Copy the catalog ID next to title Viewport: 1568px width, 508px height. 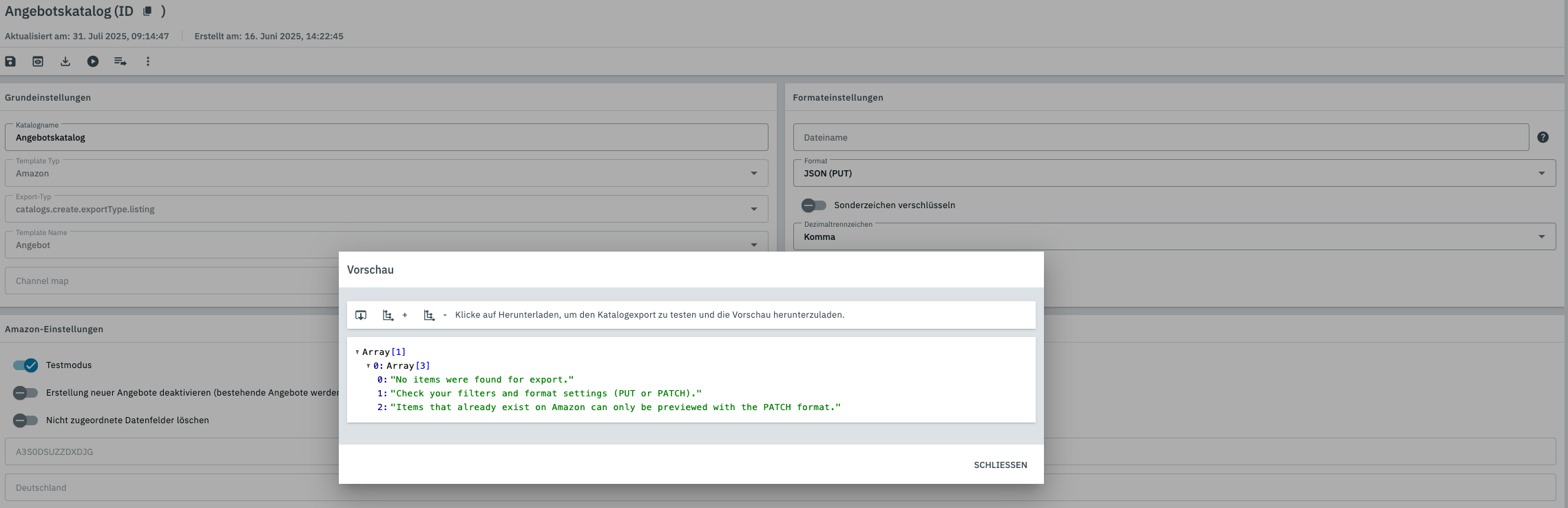click(x=147, y=11)
